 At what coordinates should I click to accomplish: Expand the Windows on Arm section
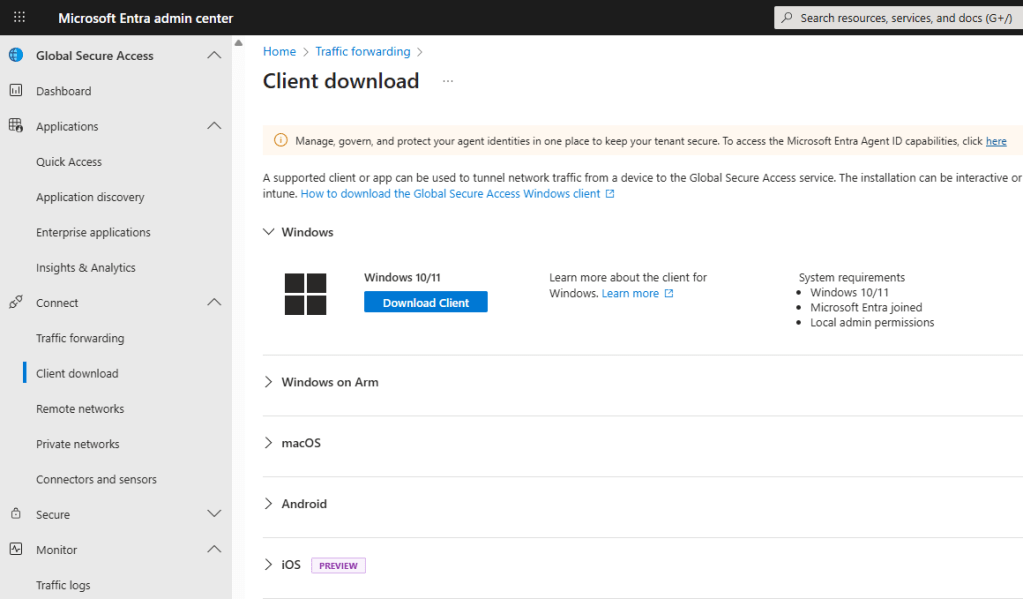point(268,382)
